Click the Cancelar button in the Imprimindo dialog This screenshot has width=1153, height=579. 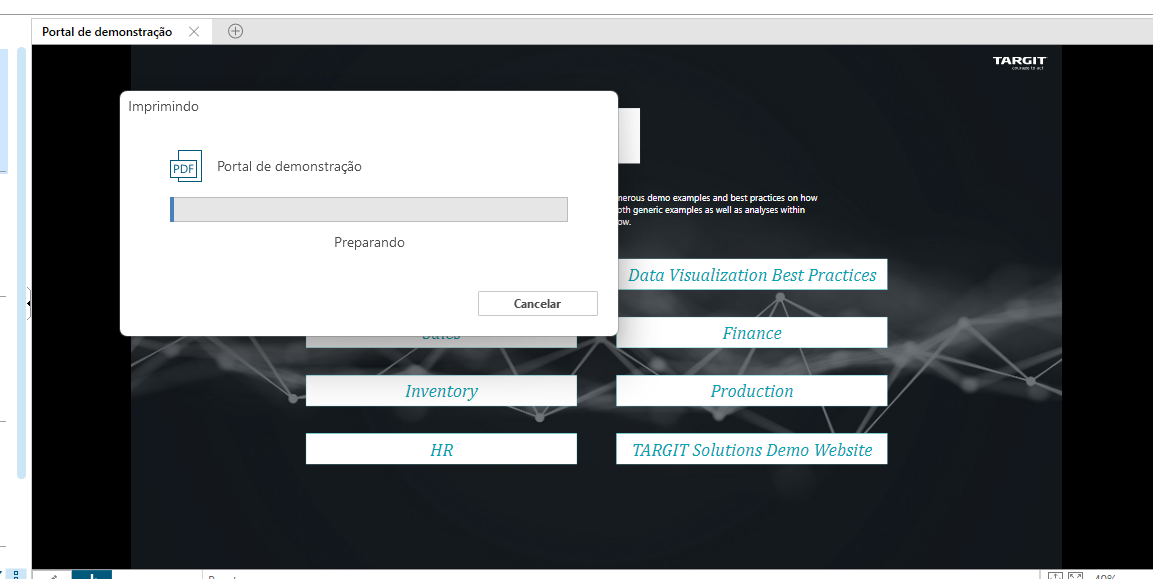coord(538,304)
